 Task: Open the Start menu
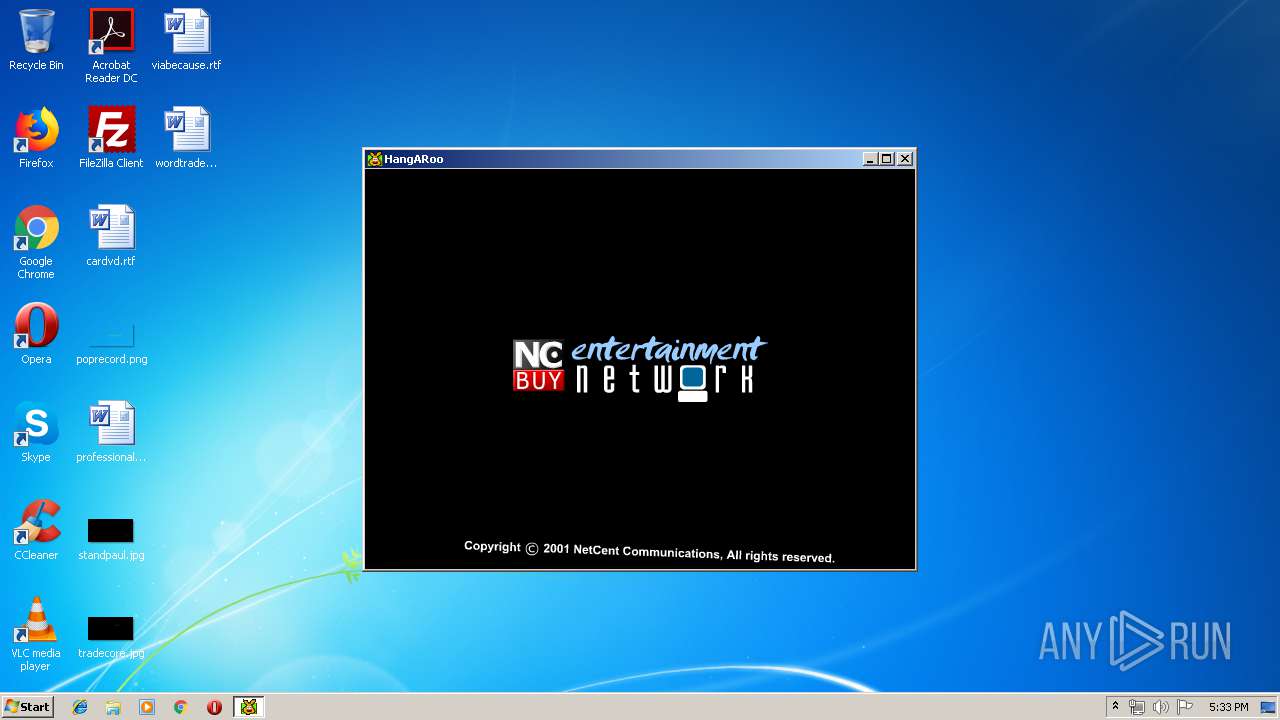pos(27,707)
